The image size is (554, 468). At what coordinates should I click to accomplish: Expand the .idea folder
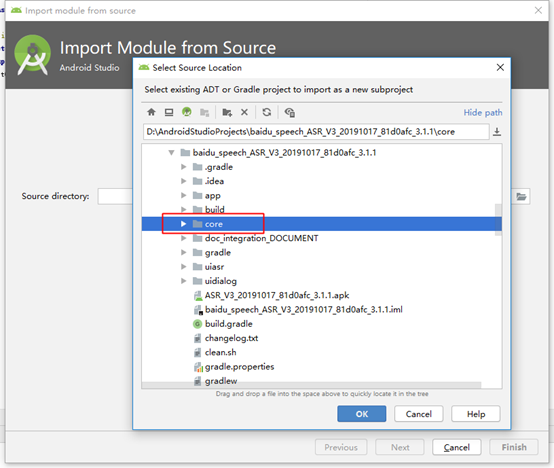(x=183, y=181)
